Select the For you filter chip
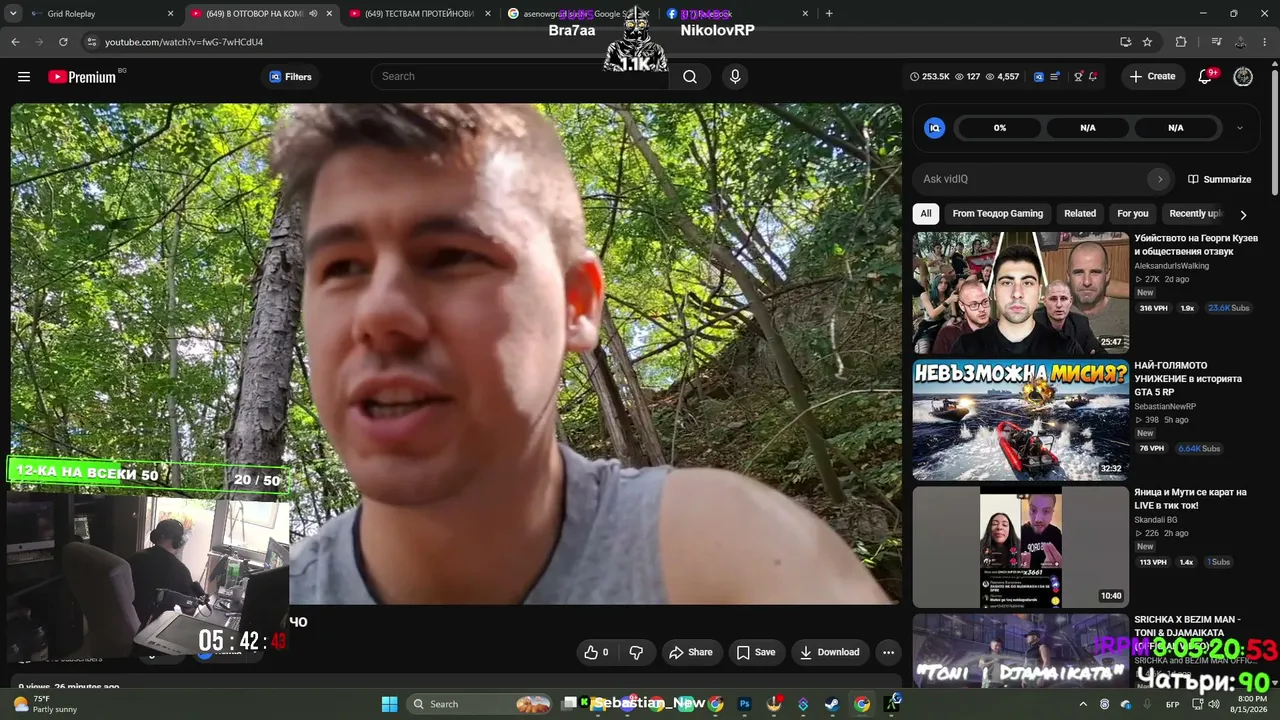 (x=1133, y=213)
